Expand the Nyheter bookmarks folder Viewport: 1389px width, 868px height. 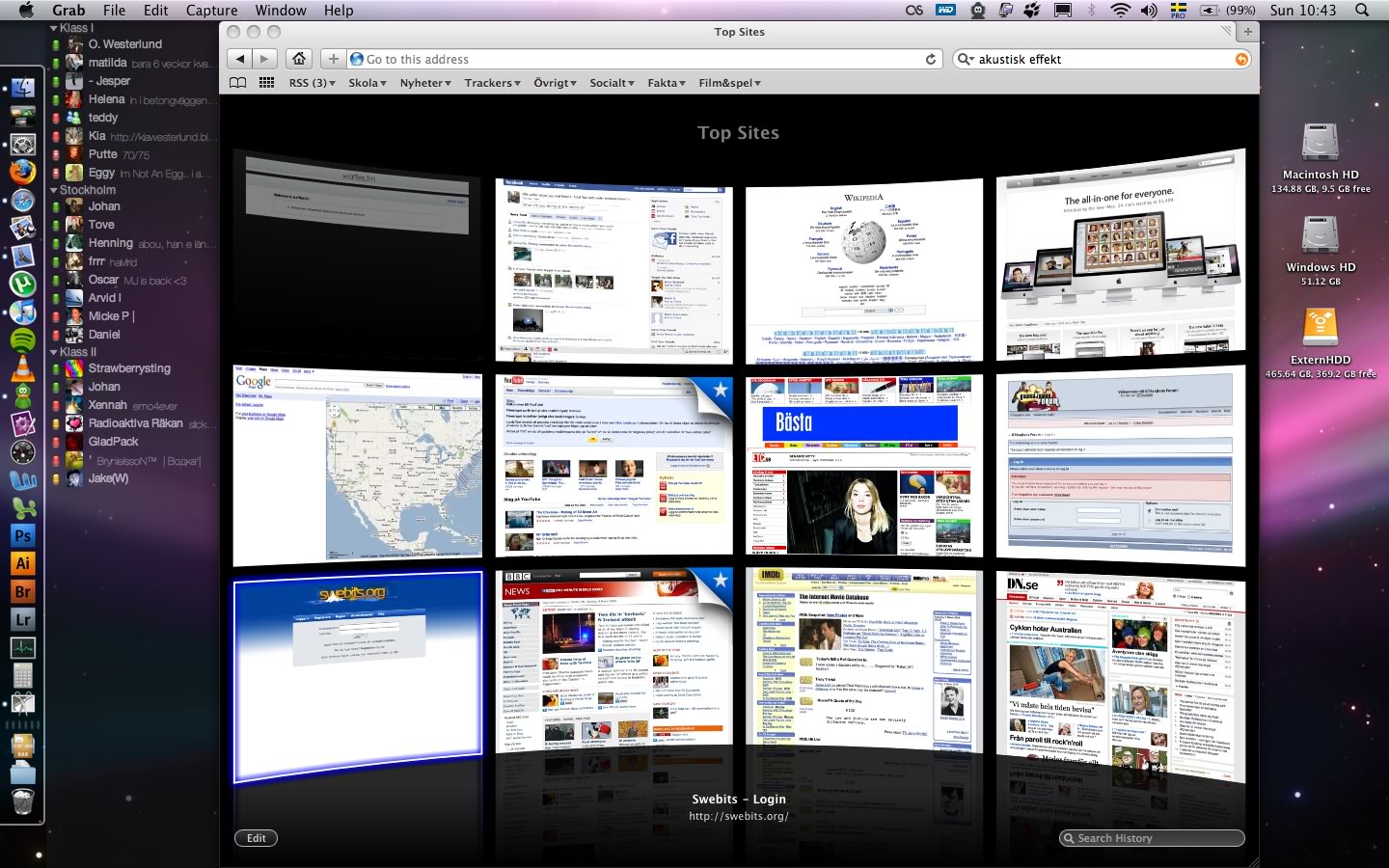[425, 83]
